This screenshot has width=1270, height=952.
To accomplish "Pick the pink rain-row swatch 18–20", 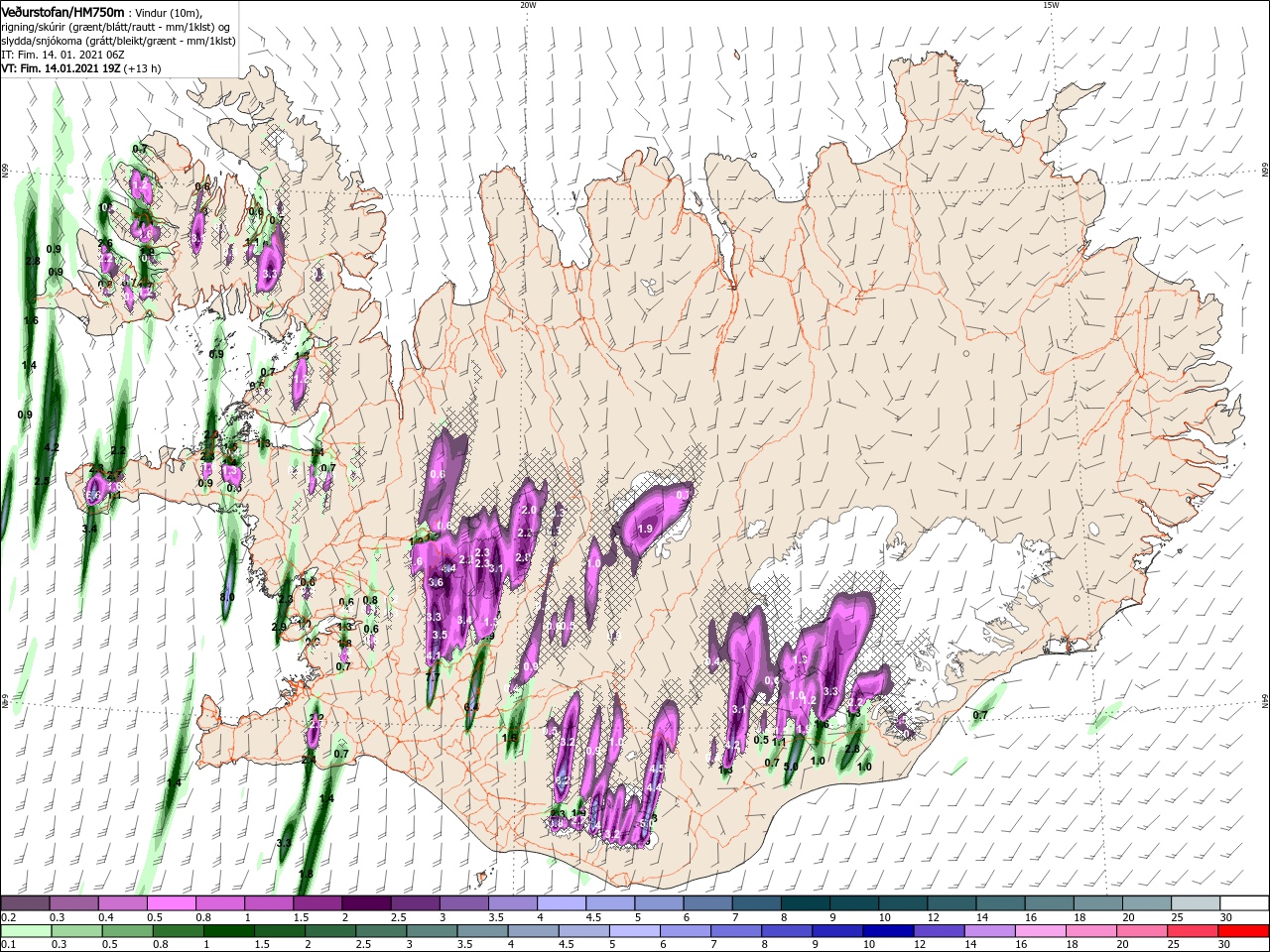I will [1090, 931].
